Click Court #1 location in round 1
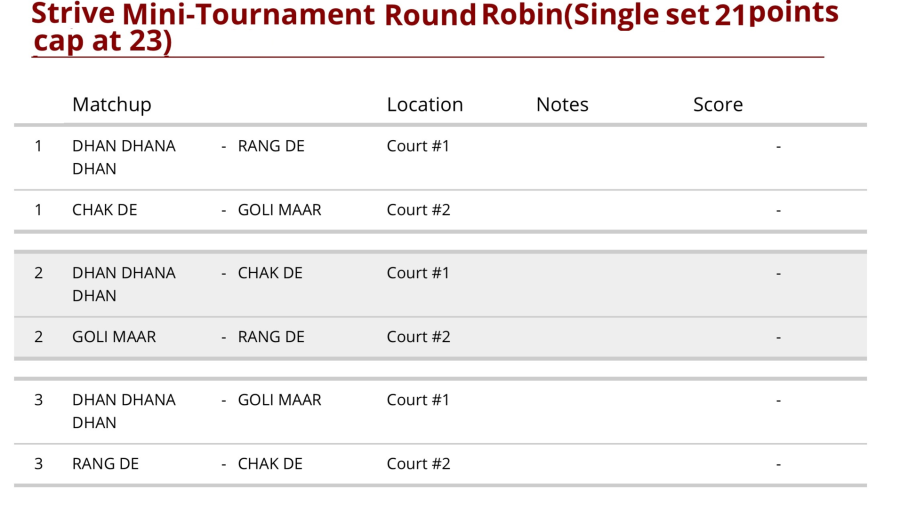Image resolution: width=900 pixels, height=506 pixels. click(418, 146)
